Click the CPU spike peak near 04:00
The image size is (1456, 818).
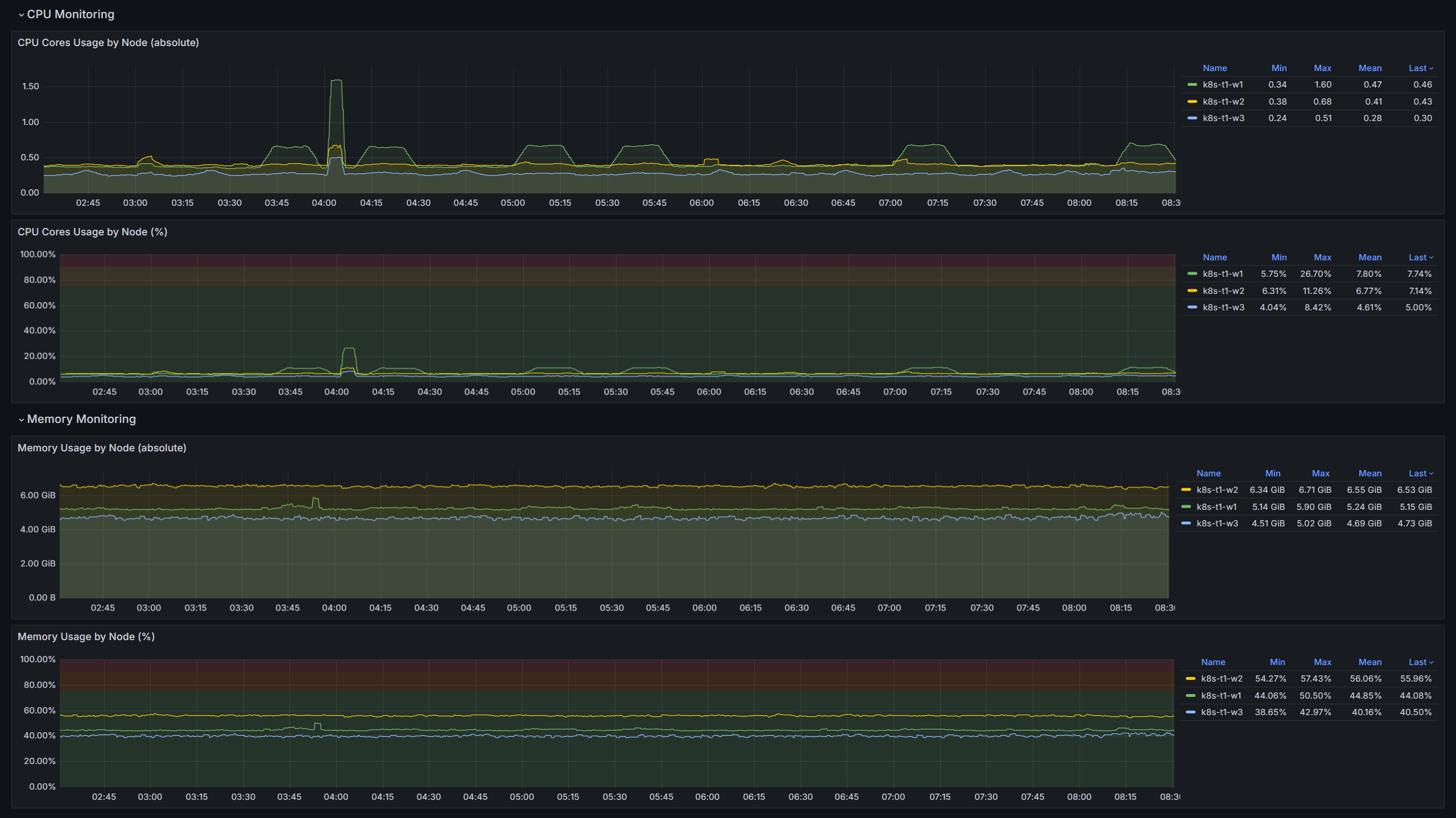(336, 81)
